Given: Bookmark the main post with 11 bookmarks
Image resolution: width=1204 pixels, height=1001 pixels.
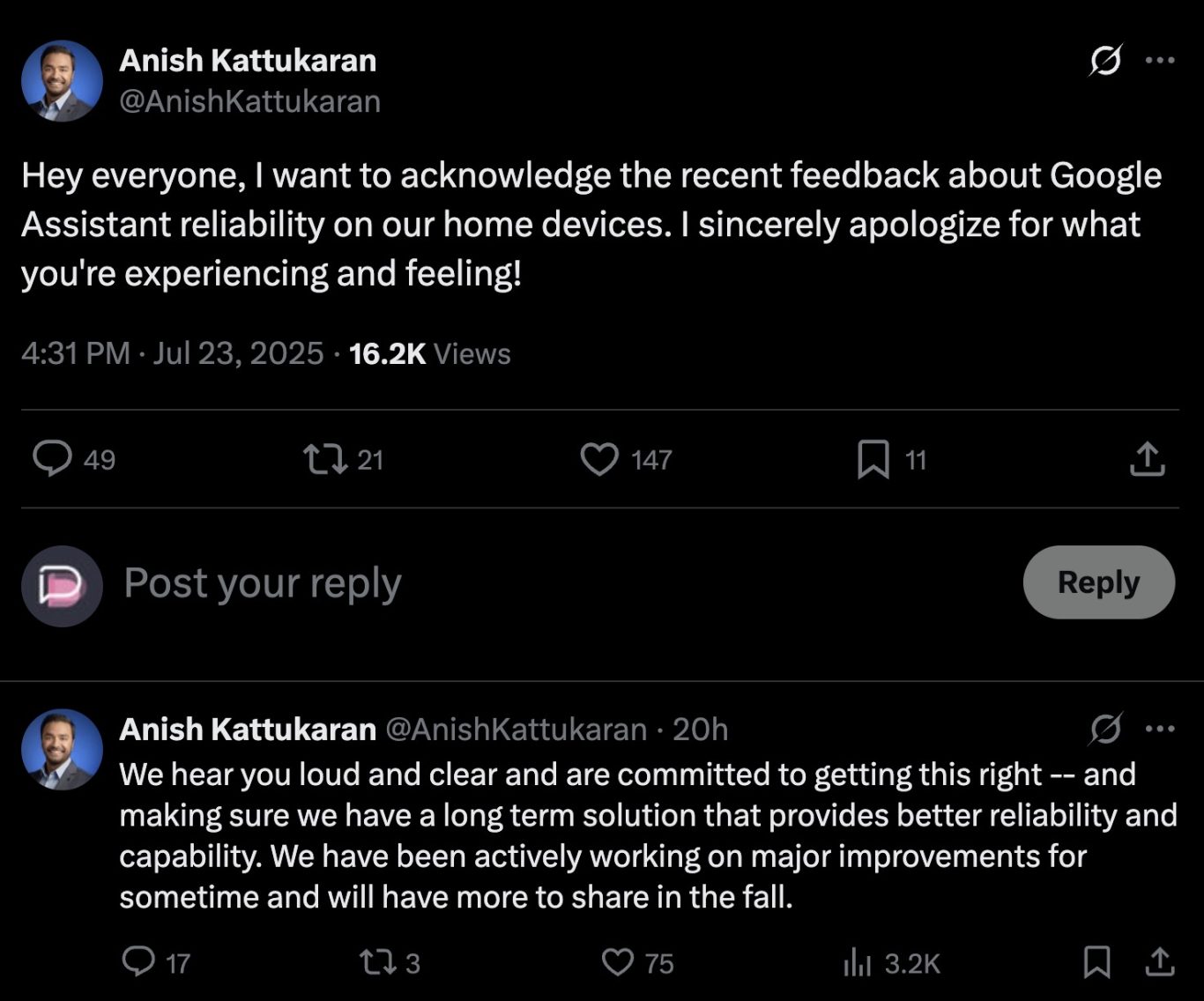Looking at the screenshot, I should [x=873, y=459].
